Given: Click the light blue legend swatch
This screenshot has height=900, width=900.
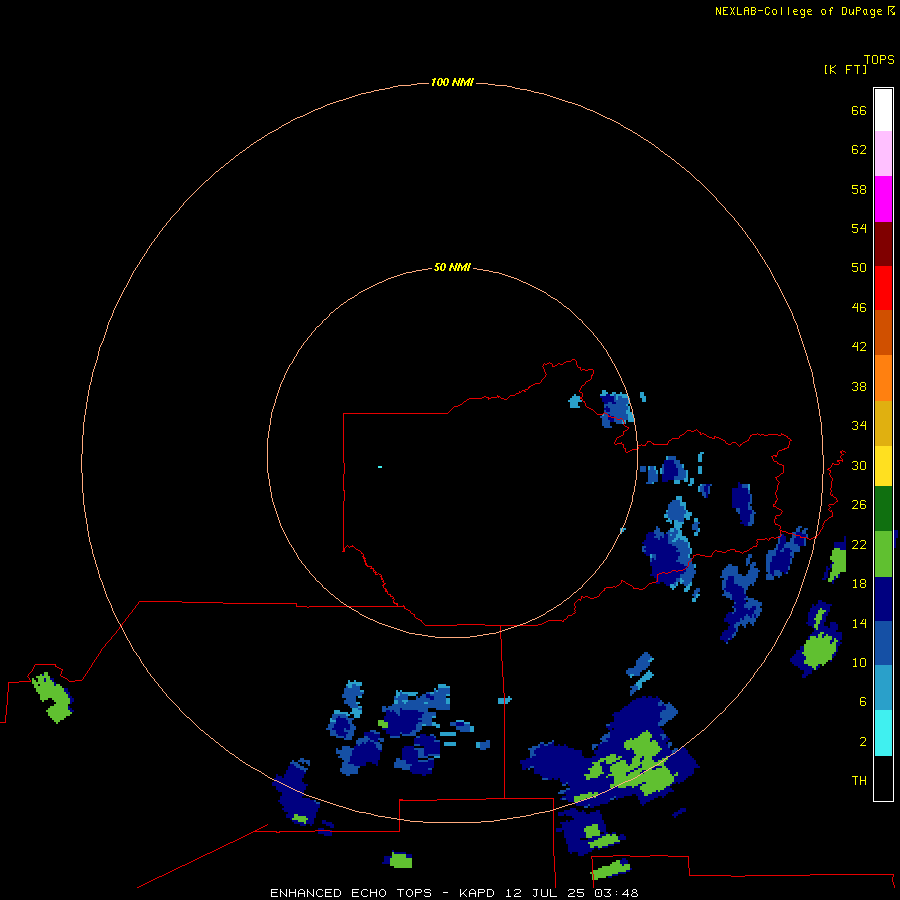Looking at the screenshot, I should 883,688.
